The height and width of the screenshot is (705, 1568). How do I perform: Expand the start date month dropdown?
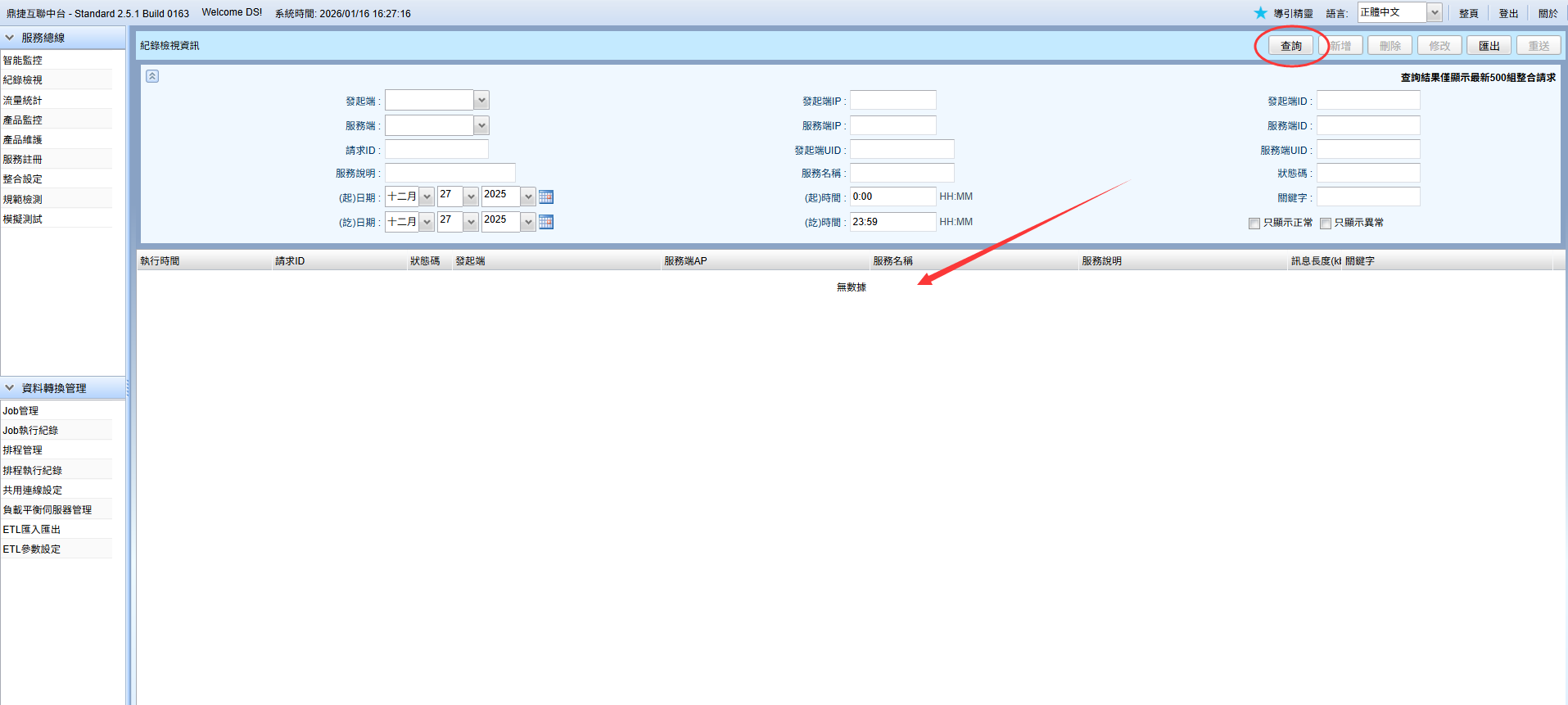[x=427, y=197]
